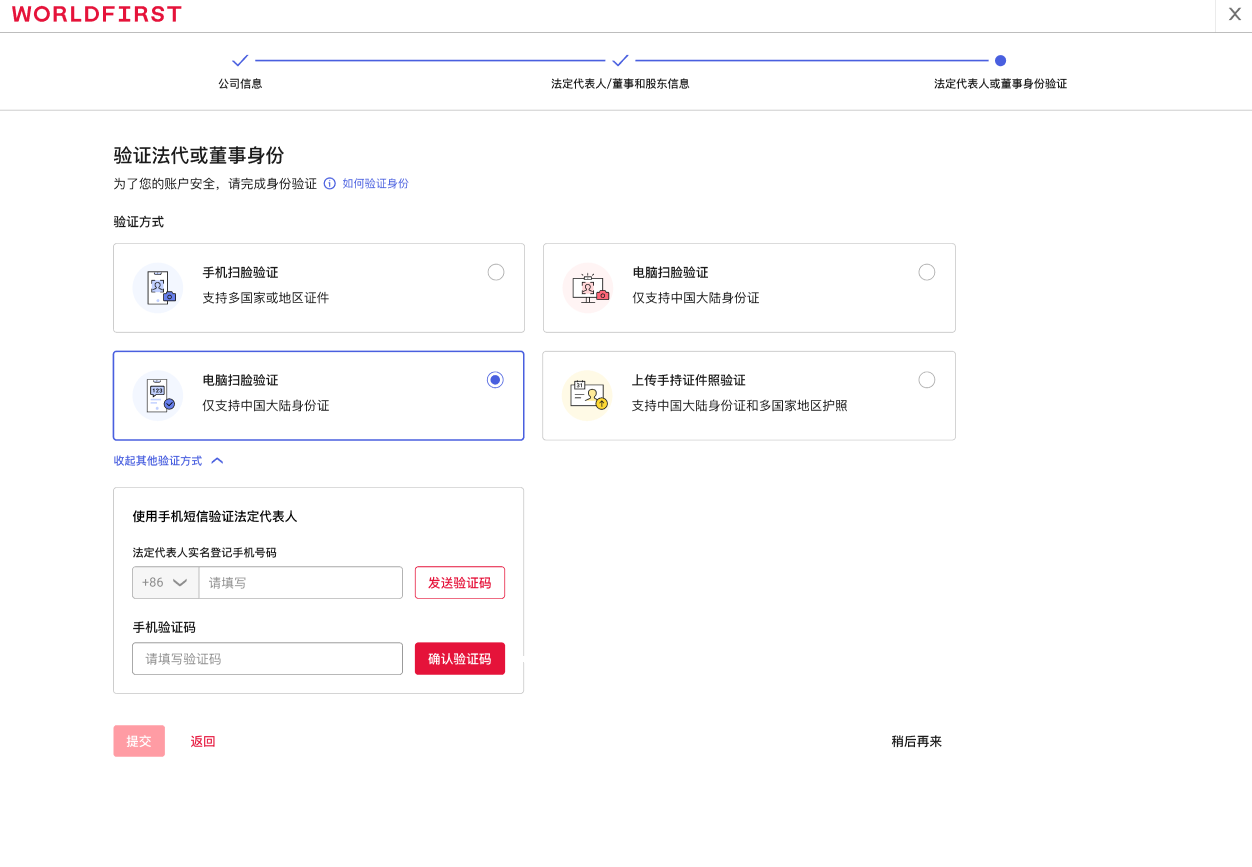Screen dimensions: 1252x867
Task: Go back to the 公司信息 step
Action: [x=239, y=84]
